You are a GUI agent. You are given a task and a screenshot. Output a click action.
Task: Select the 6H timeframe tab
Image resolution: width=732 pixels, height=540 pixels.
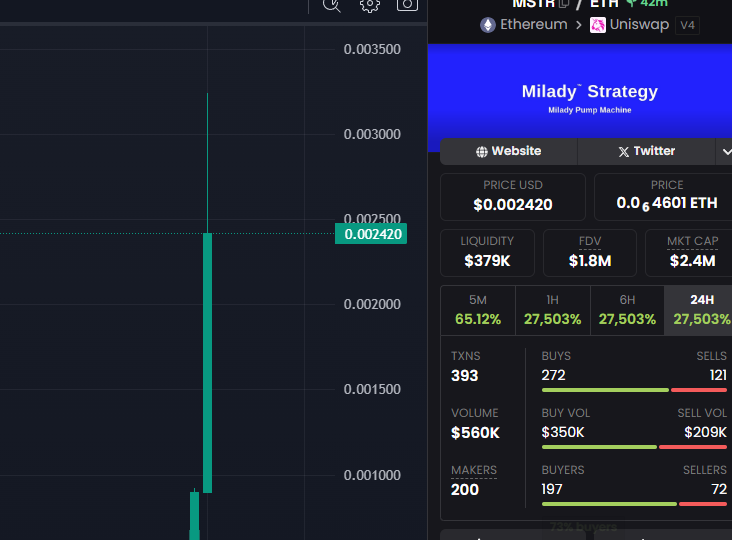(x=627, y=310)
